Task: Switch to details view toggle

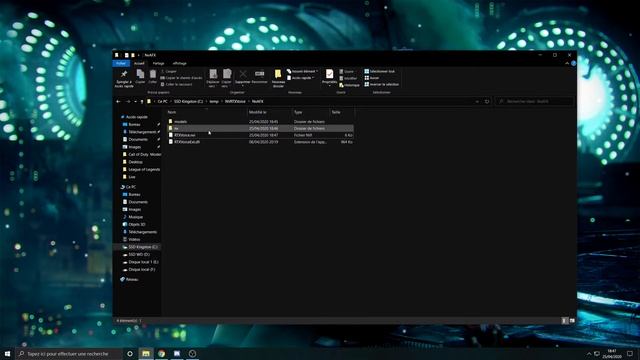Action: tap(565, 321)
